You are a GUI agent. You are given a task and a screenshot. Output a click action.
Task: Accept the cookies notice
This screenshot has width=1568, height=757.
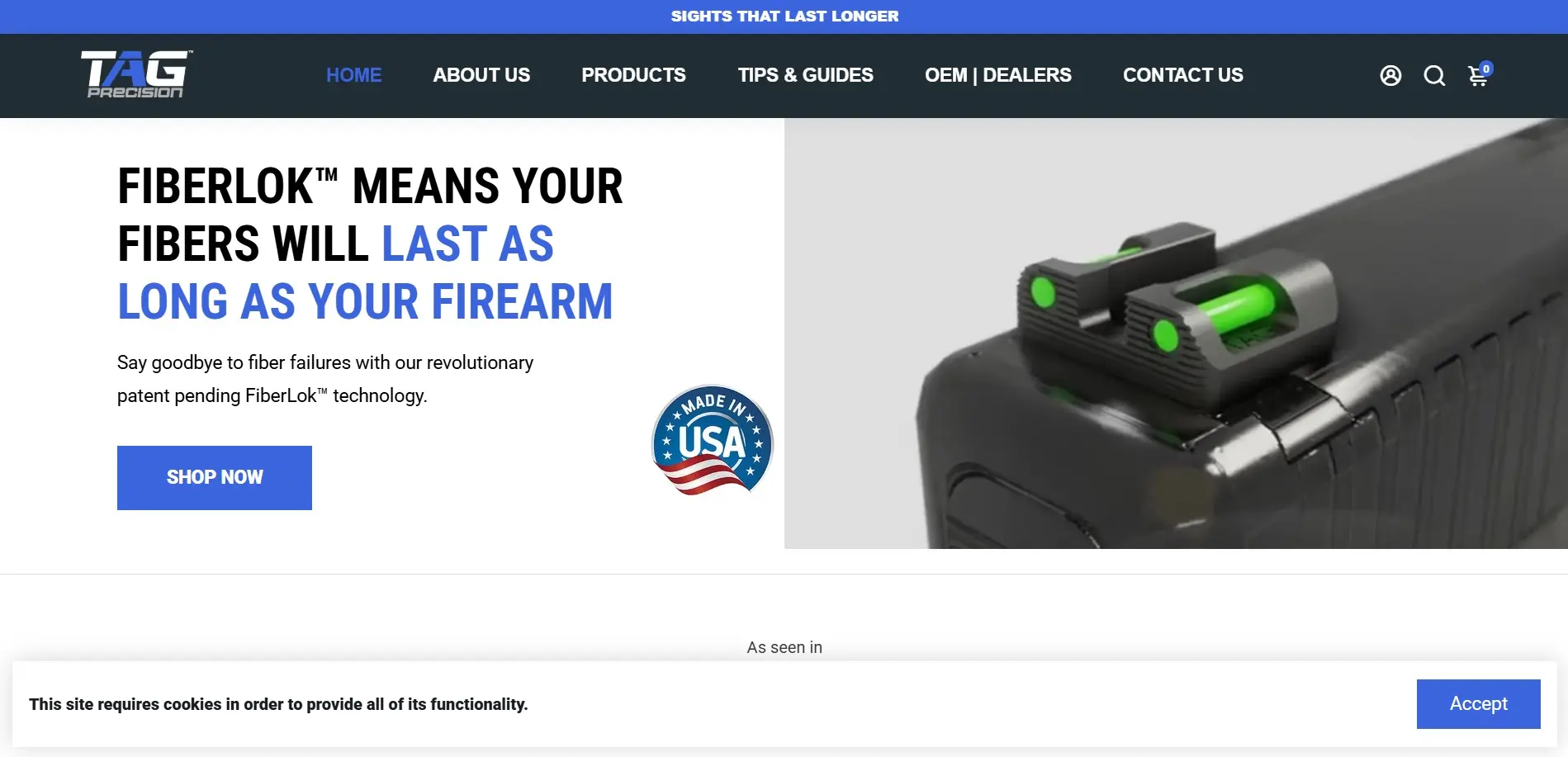[1478, 704]
